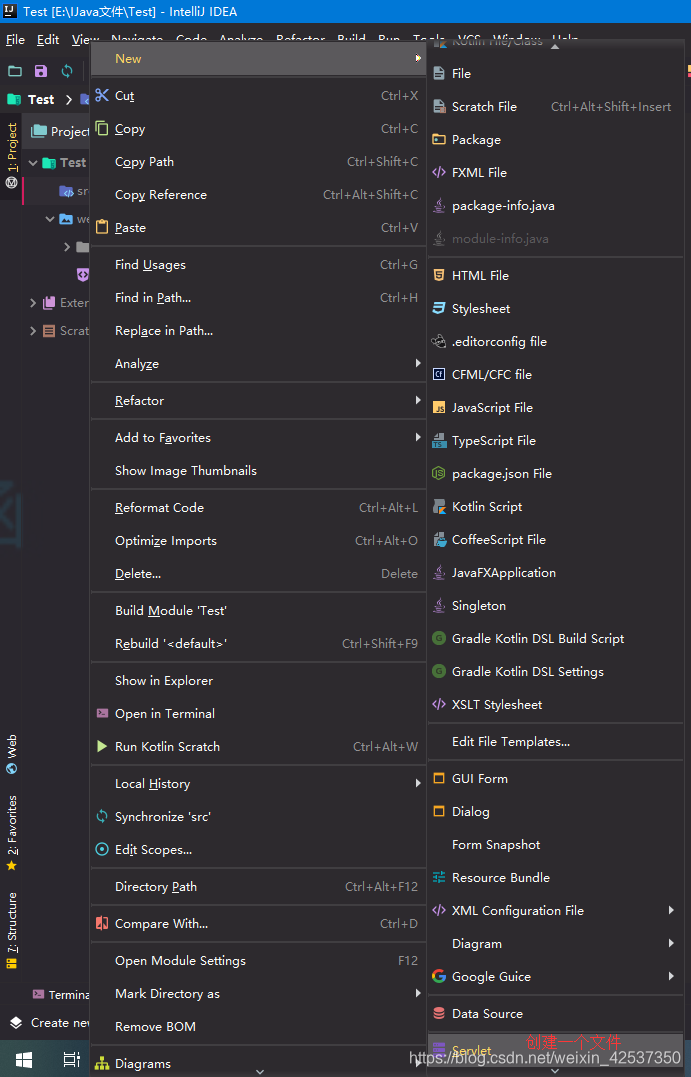691x1077 pixels.
Task: Click the Synchronize toolbar icon
Action: click(x=67, y=71)
